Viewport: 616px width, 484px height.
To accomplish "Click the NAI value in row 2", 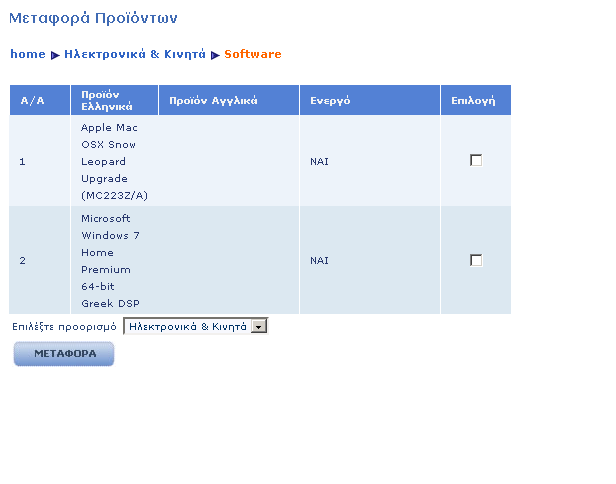I will point(319,260).
